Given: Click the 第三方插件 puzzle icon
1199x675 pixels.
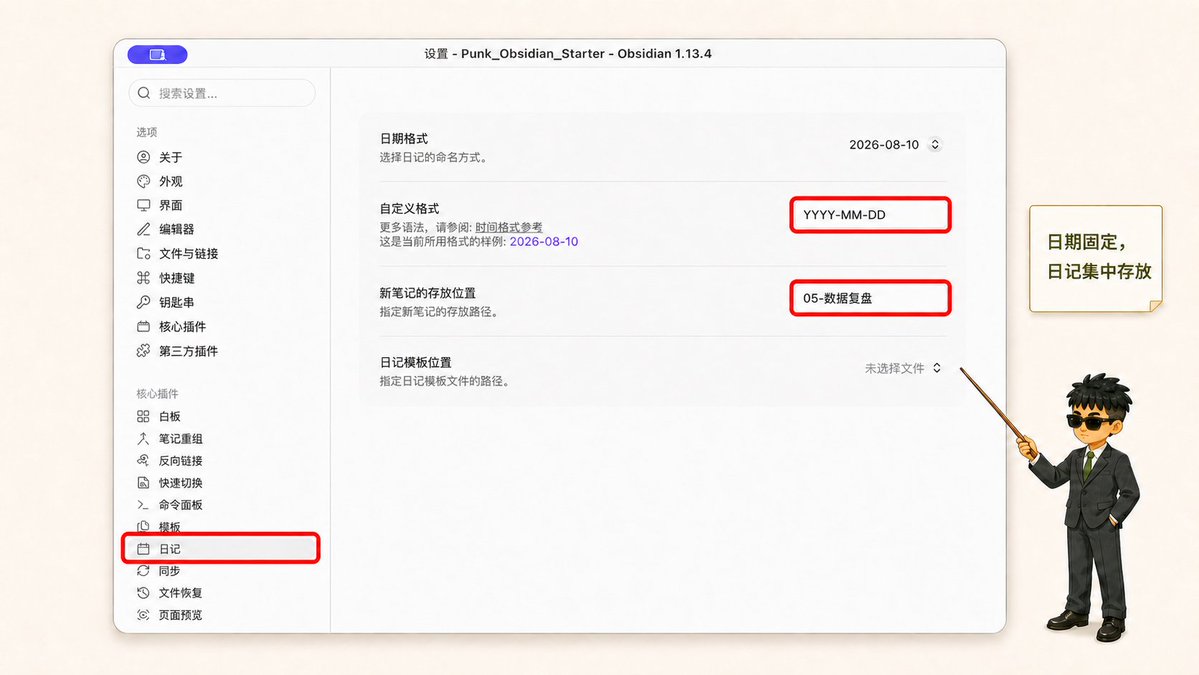Looking at the screenshot, I should pos(143,351).
